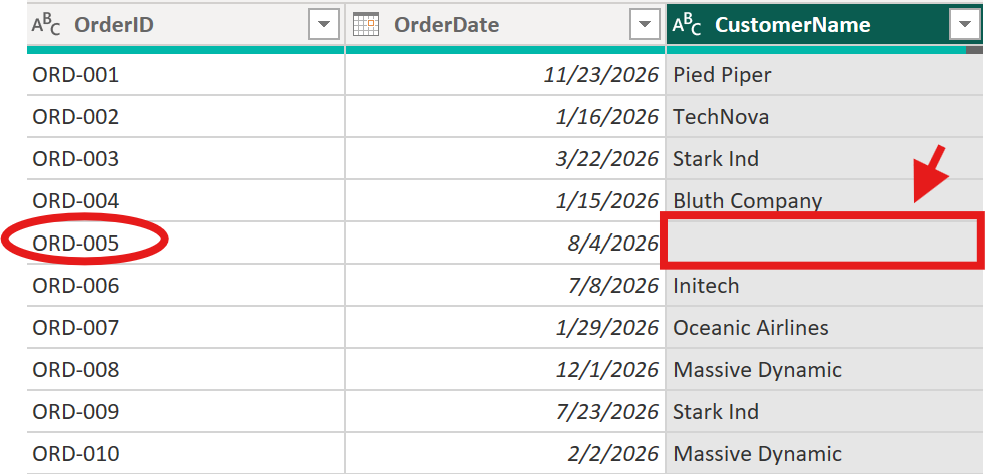Click Massive Dynamic in the ORD-010 row
The image size is (986, 474).
point(825,453)
